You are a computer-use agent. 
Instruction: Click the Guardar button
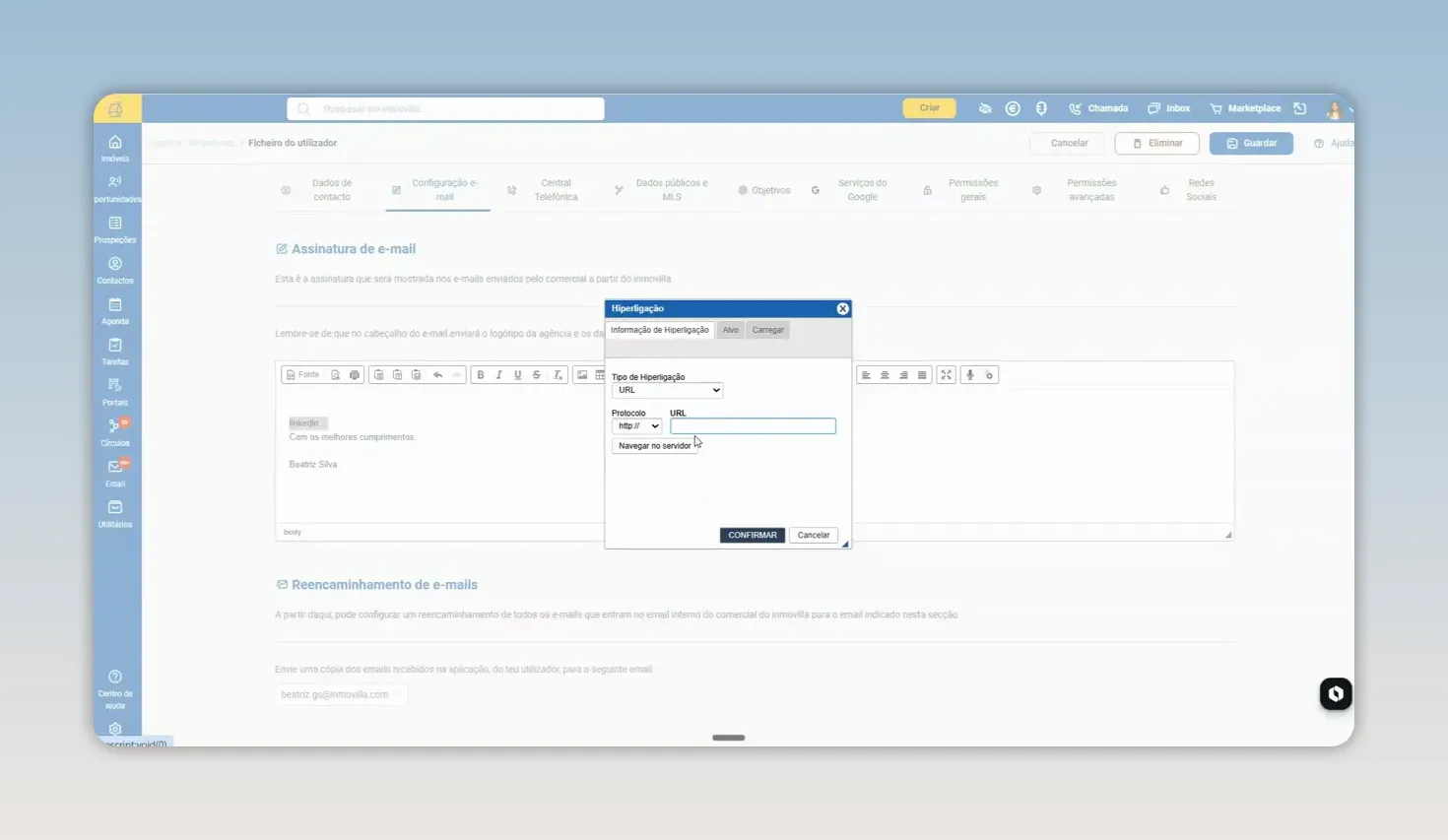tap(1251, 144)
